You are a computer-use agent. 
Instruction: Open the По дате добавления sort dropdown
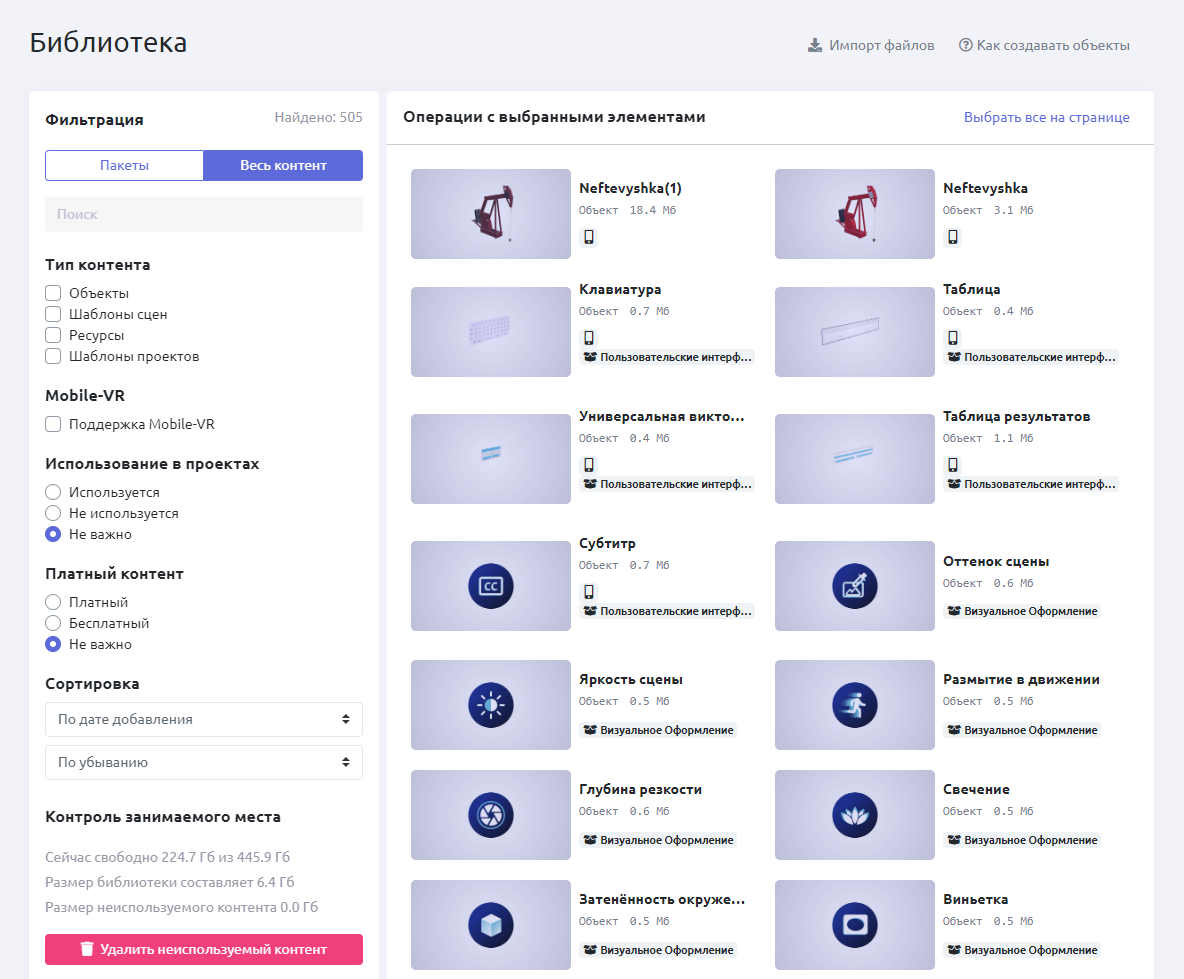204,719
